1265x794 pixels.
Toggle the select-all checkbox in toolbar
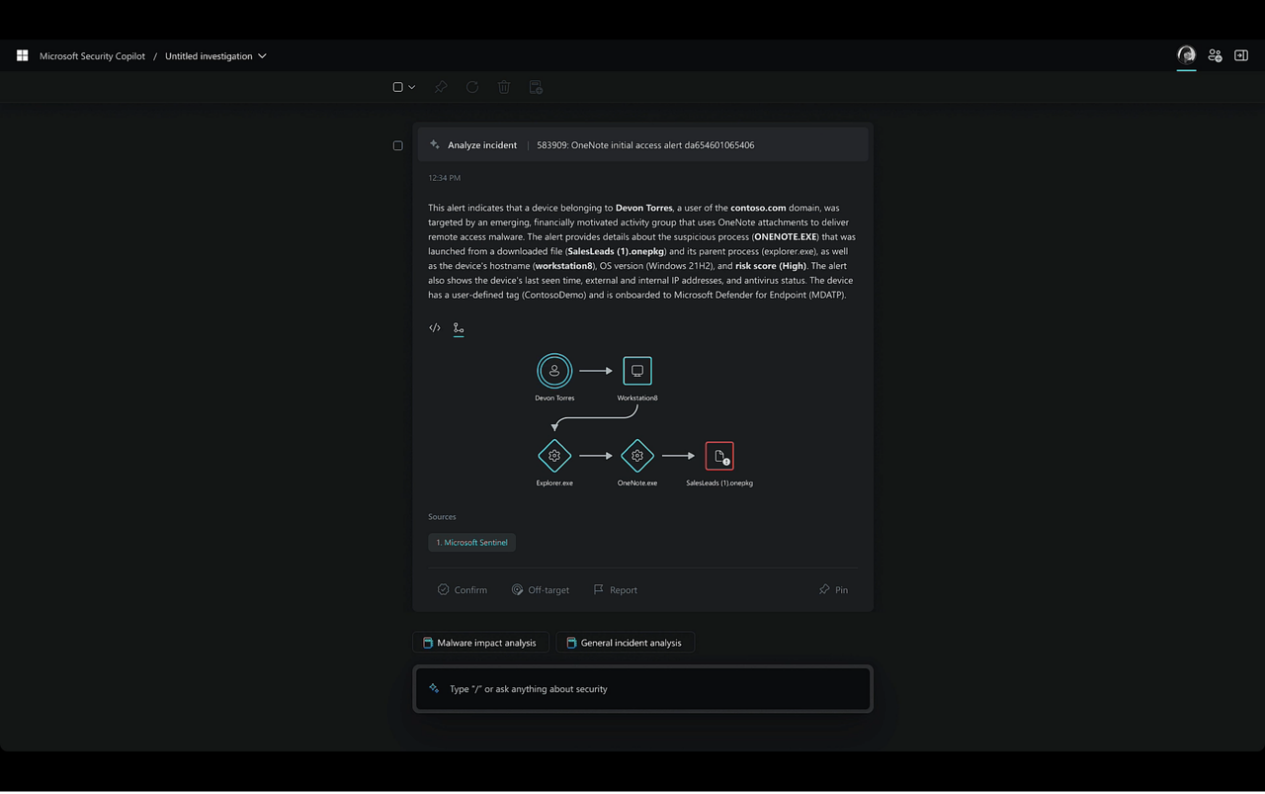pyautogui.click(x=398, y=87)
